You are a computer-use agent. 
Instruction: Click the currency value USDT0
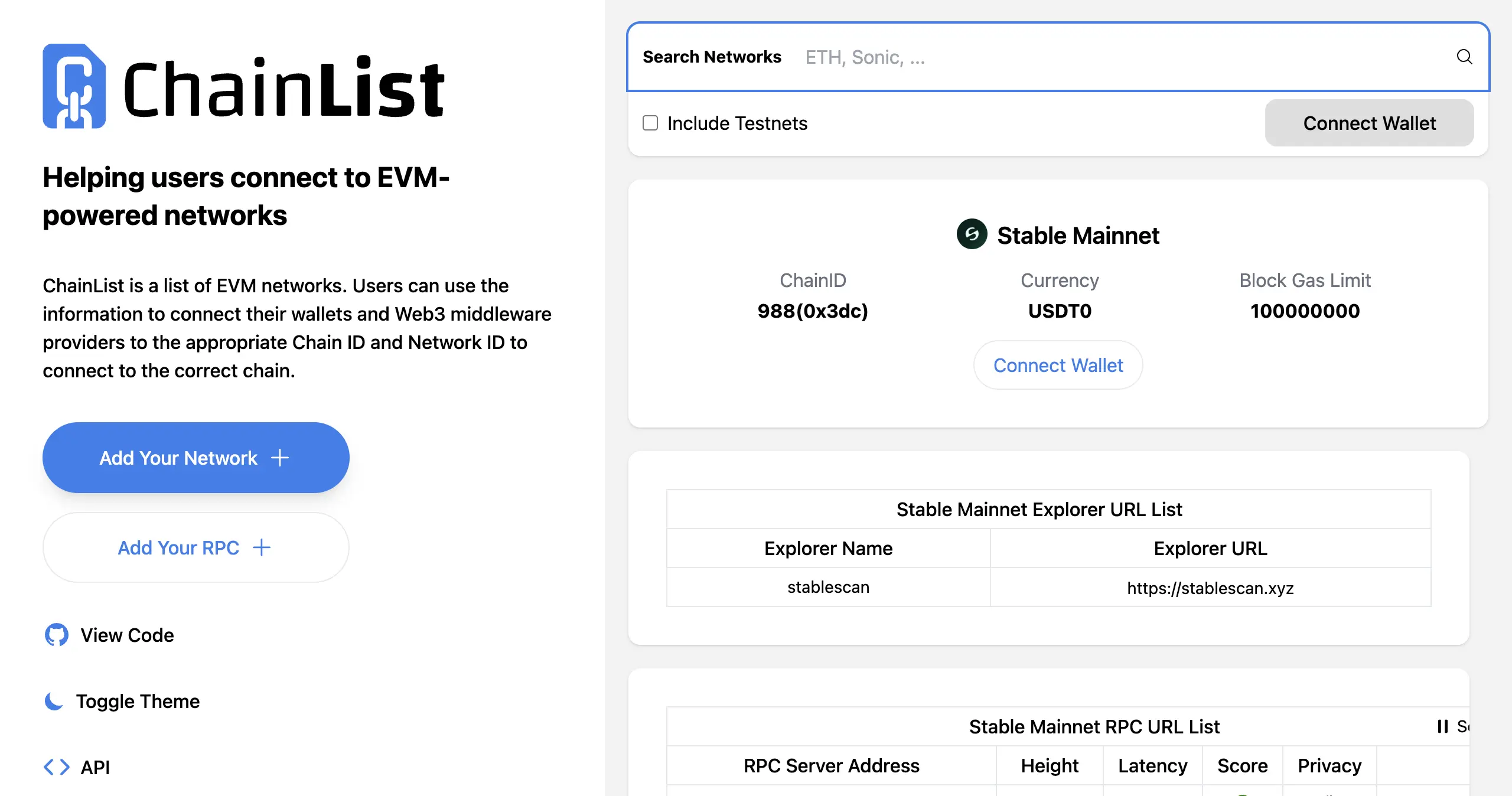1060,311
